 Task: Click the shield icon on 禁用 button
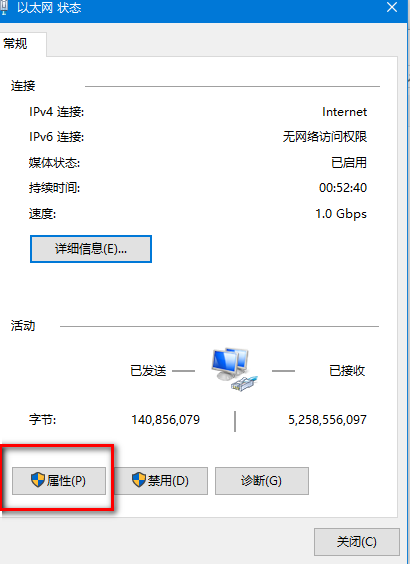tap(139, 480)
